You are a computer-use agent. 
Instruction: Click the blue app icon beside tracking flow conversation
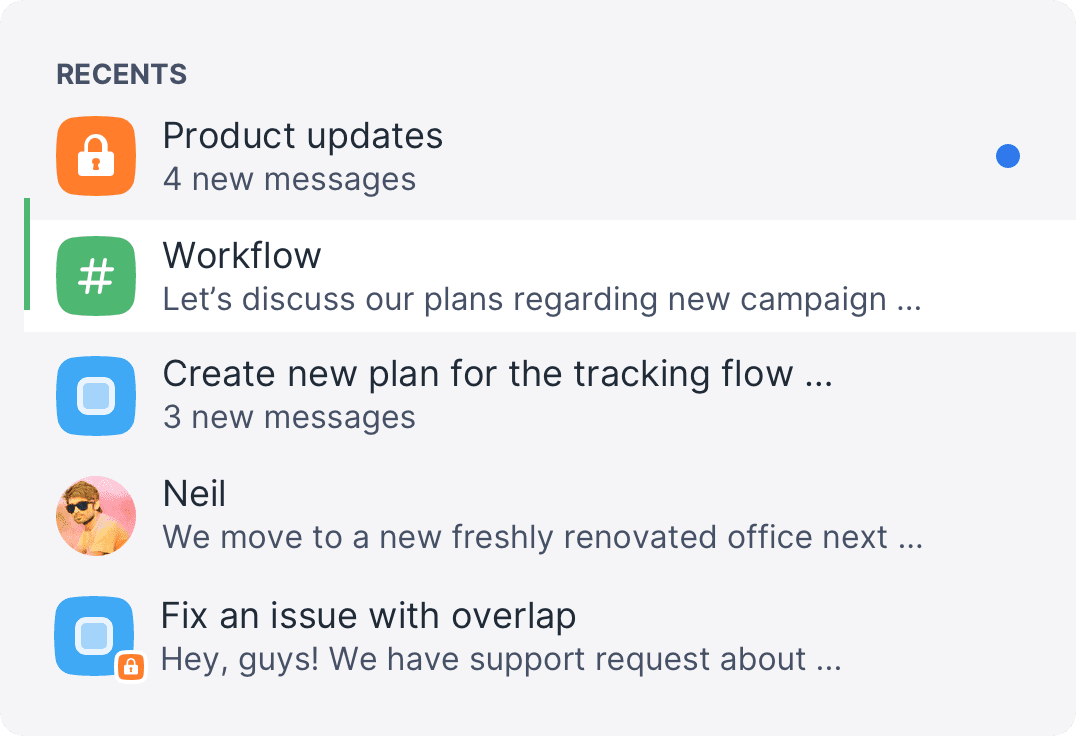pyautogui.click(x=95, y=396)
